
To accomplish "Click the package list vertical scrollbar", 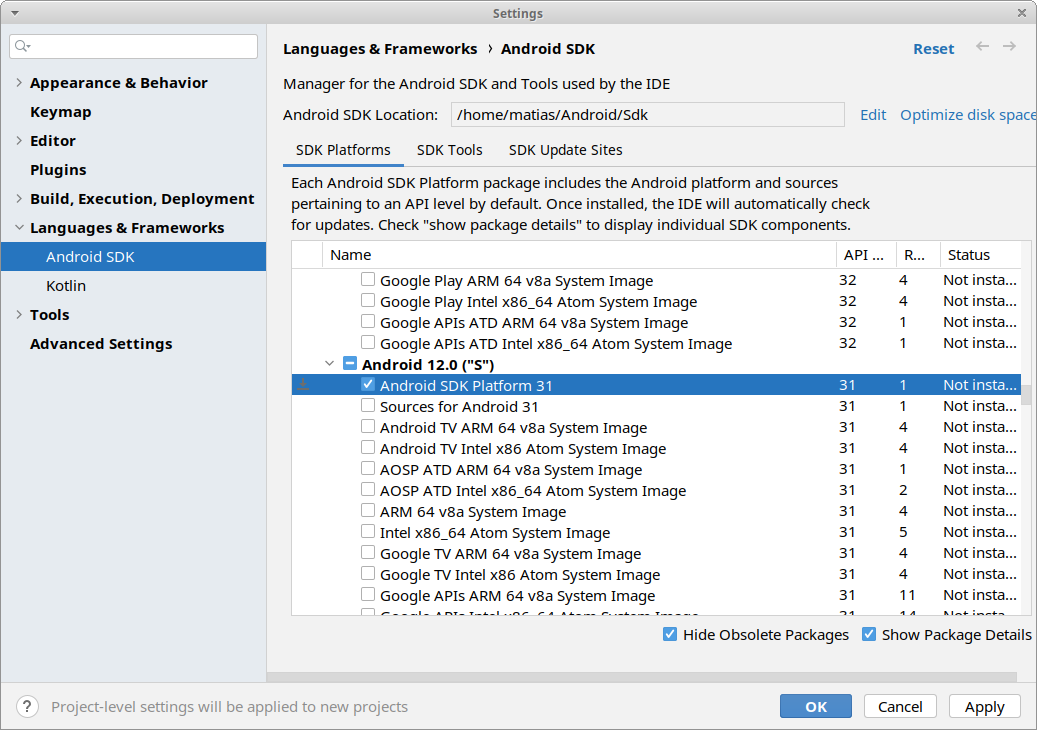I will click(x=1026, y=394).
